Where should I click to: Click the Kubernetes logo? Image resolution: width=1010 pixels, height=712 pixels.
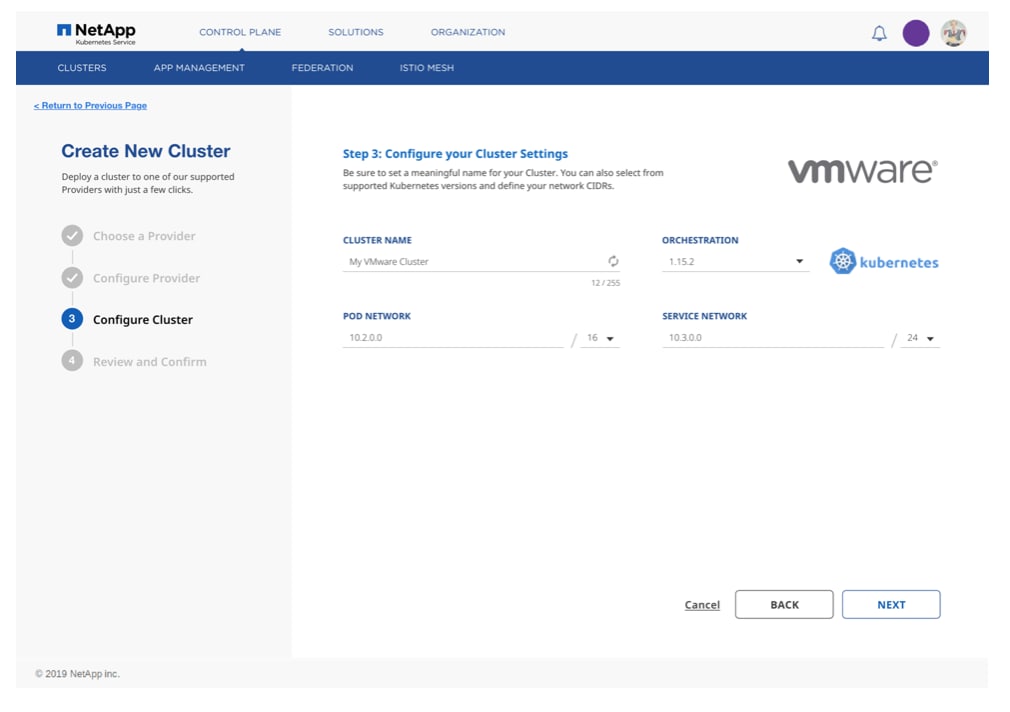click(x=884, y=262)
